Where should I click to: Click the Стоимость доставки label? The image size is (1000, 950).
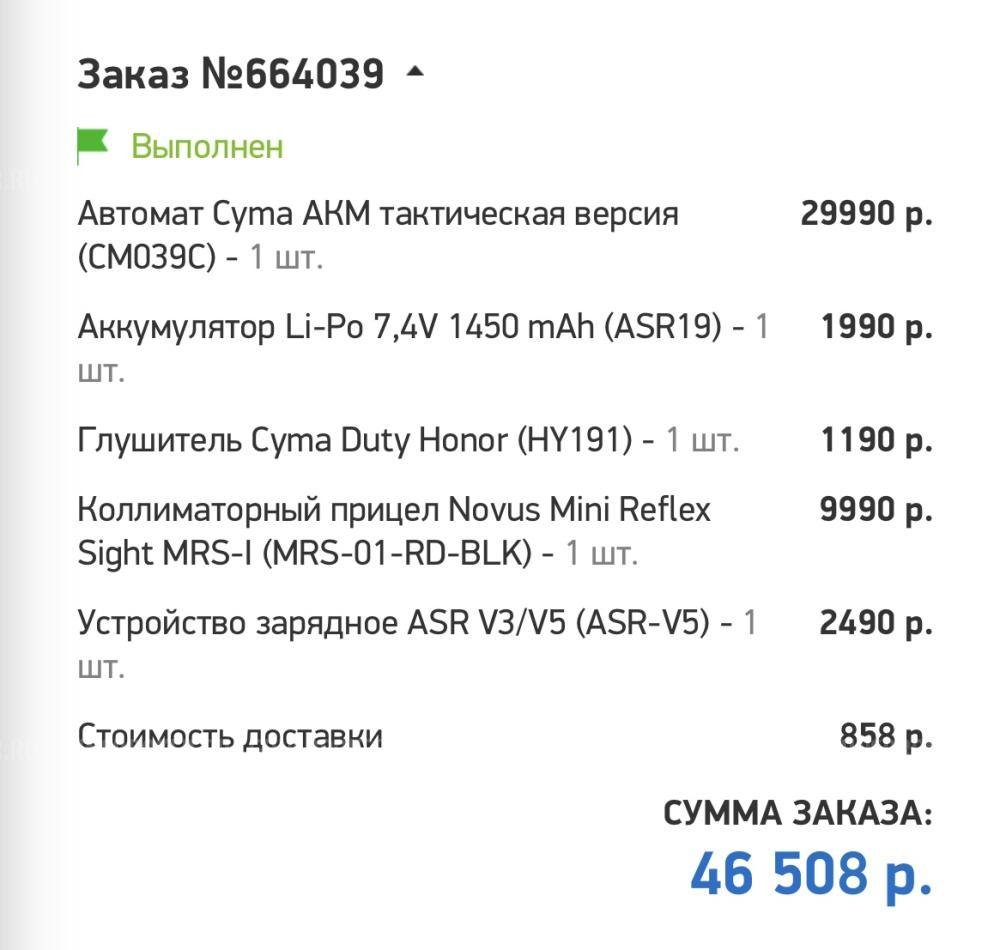point(230,737)
